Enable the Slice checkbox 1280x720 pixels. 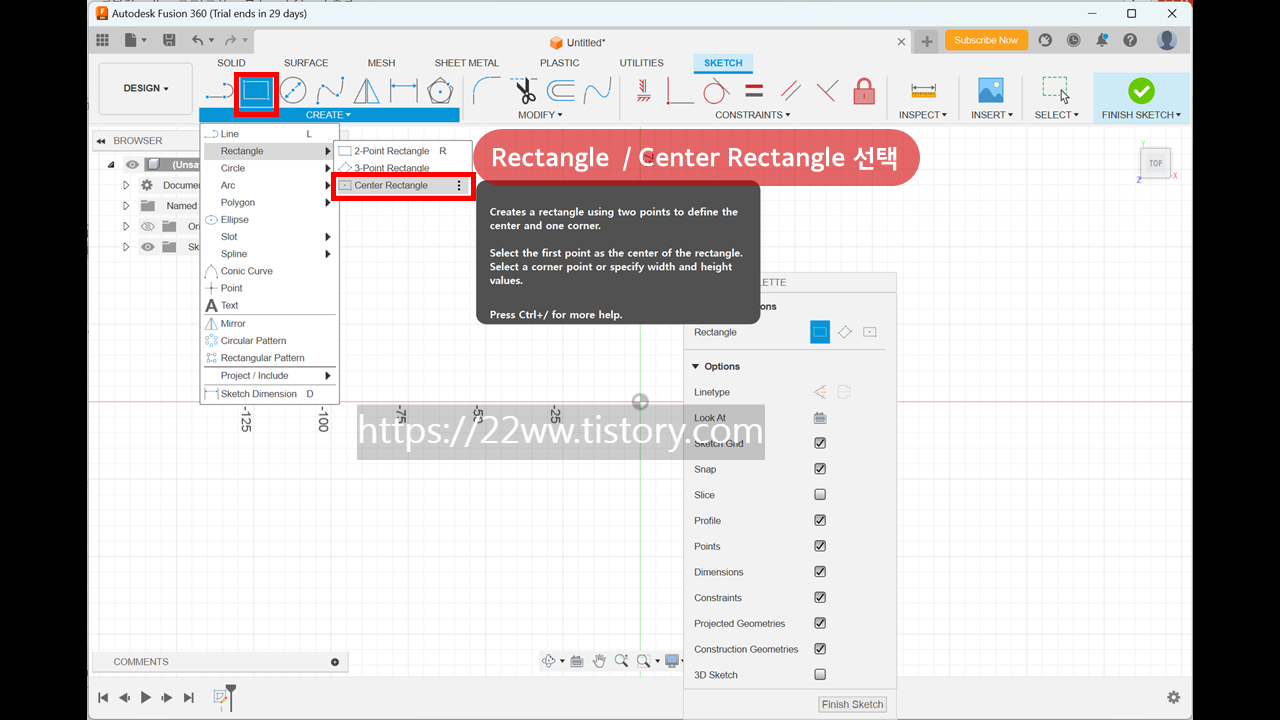(x=820, y=495)
